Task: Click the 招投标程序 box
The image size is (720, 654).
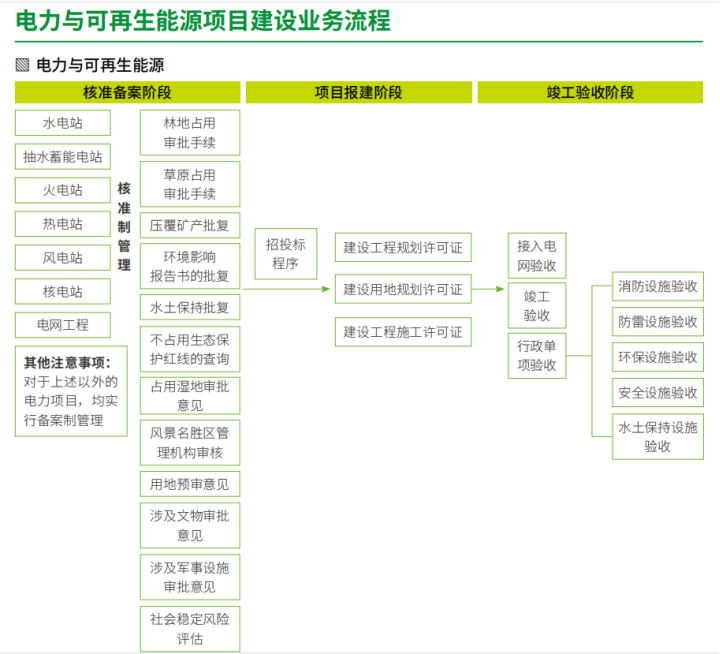Action: [286, 255]
